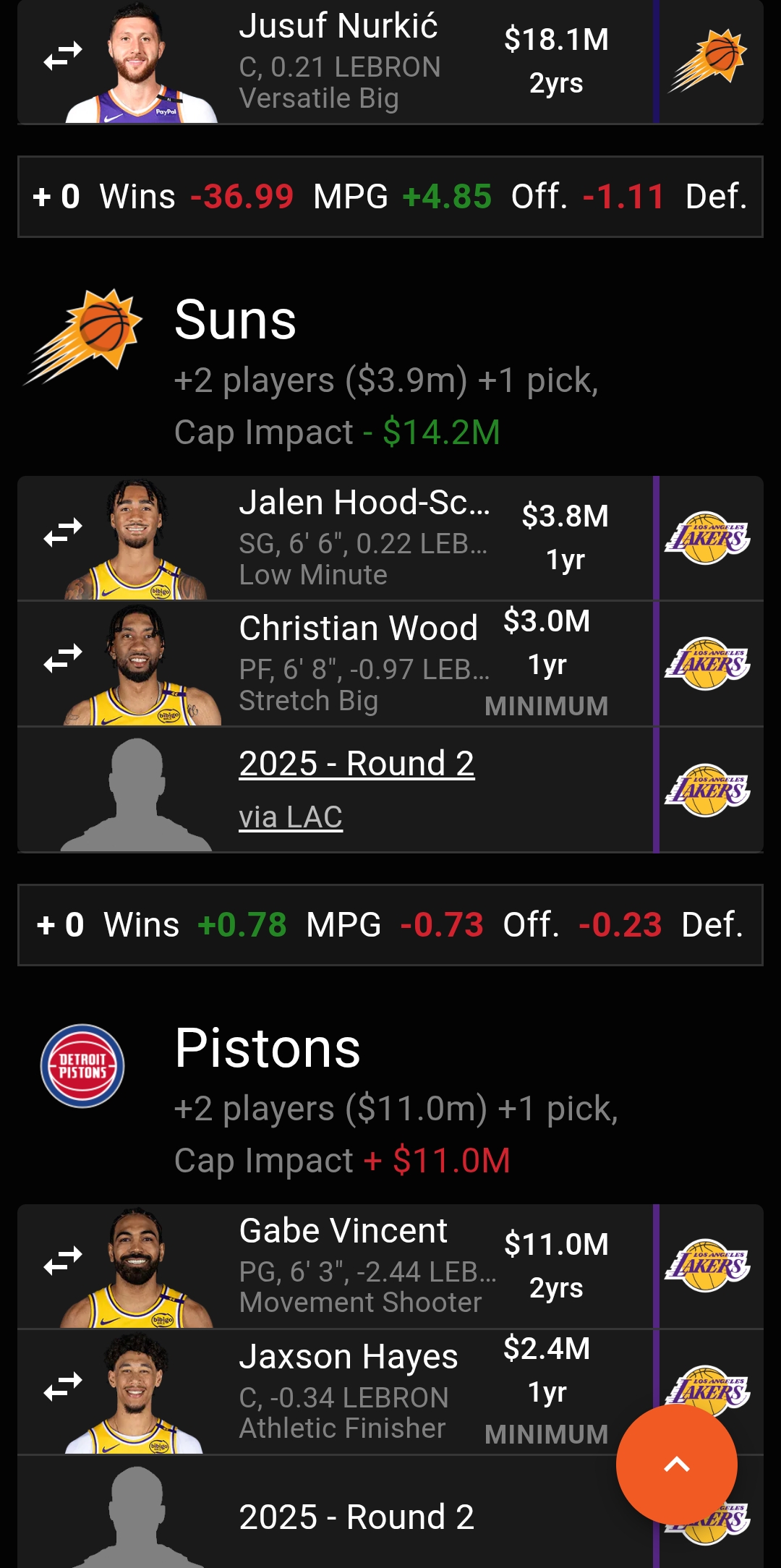Tap the Suns wins and MPG summary bar
Viewport: 781px width, 1568px height.
[390, 924]
